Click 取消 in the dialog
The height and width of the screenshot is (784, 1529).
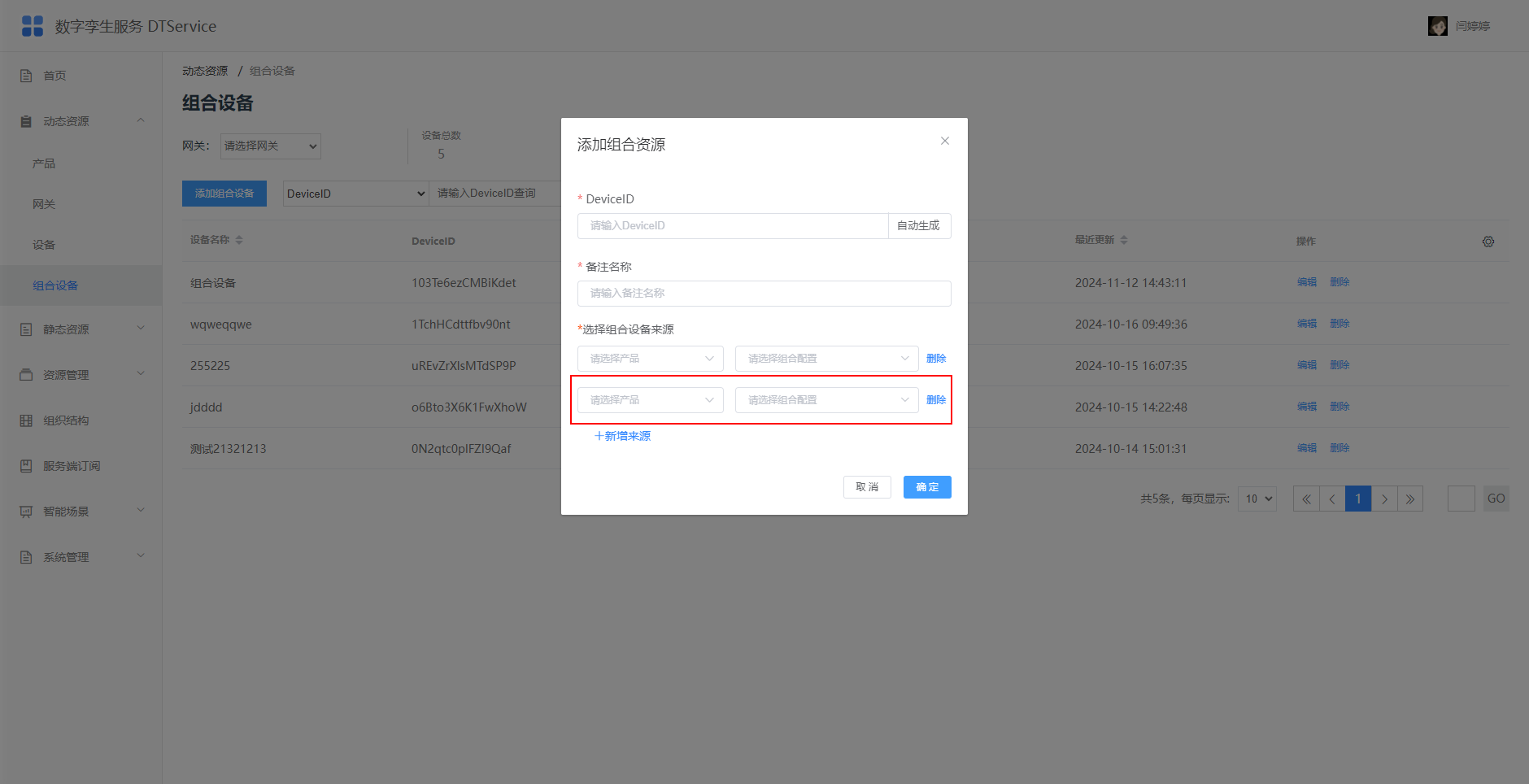coord(867,487)
